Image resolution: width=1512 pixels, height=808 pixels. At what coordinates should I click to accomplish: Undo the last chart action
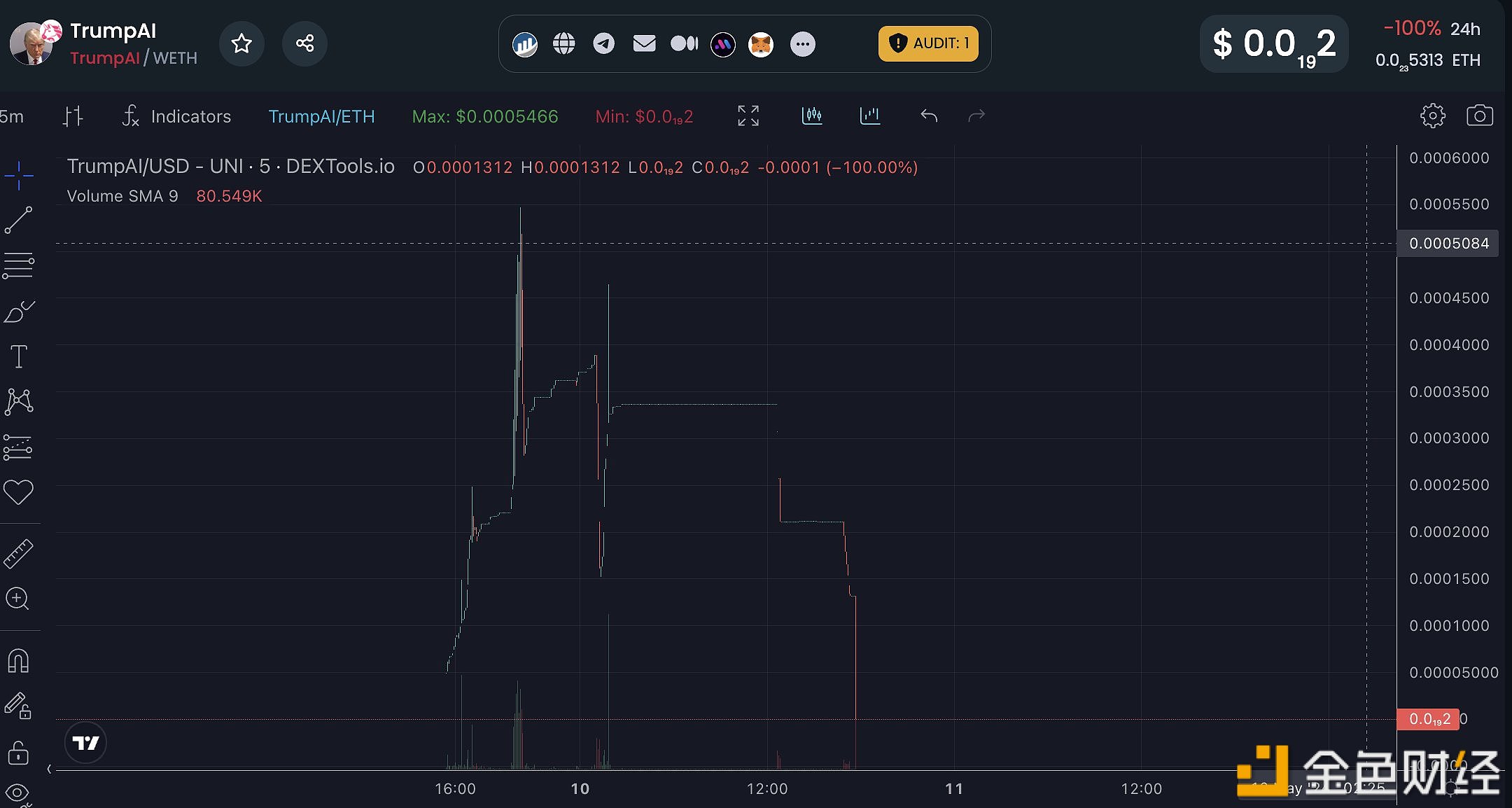pos(929,116)
